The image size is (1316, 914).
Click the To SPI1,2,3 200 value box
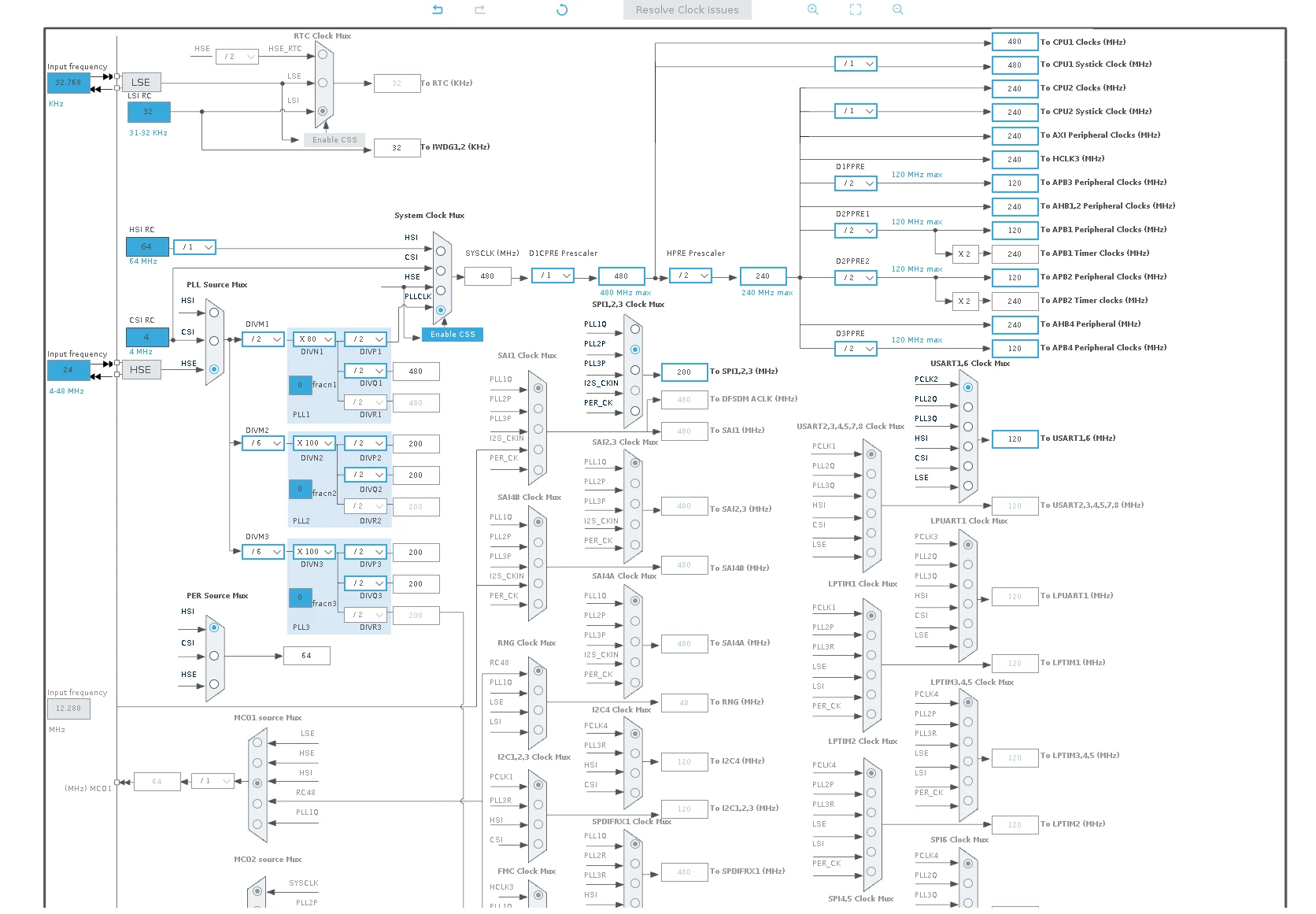(x=684, y=372)
